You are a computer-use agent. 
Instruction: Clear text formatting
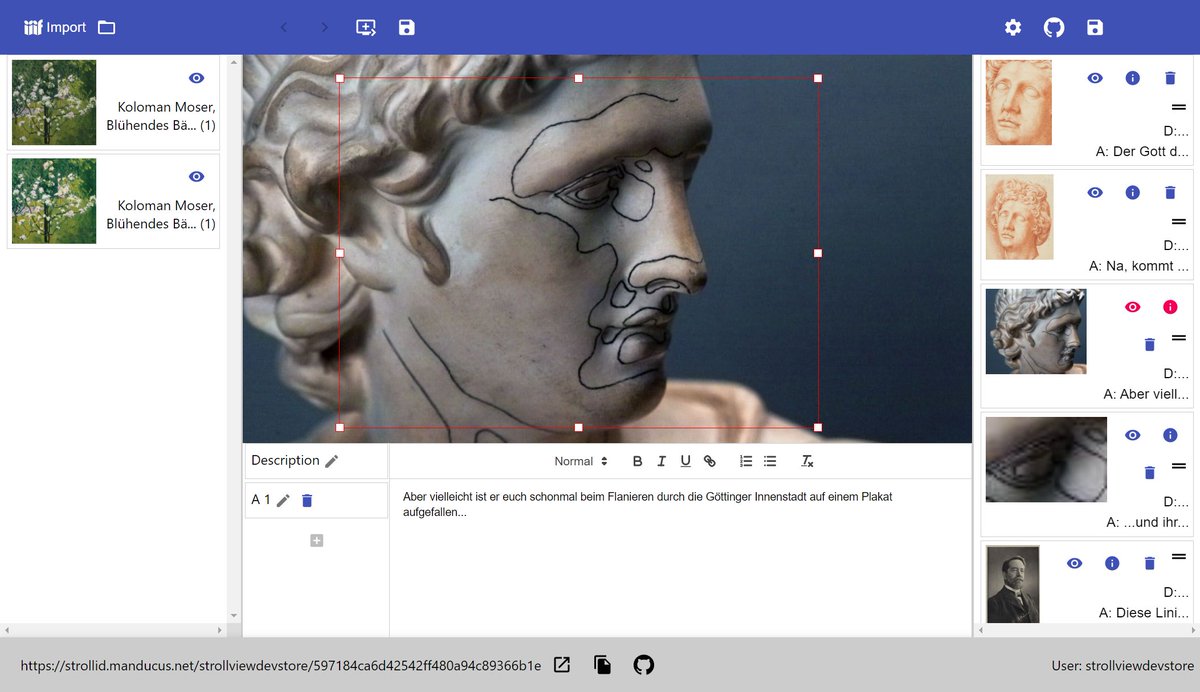(x=807, y=461)
